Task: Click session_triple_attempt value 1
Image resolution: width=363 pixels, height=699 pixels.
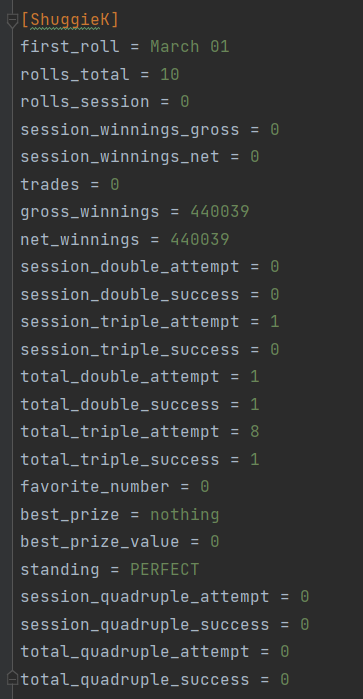Action: coord(275,322)
